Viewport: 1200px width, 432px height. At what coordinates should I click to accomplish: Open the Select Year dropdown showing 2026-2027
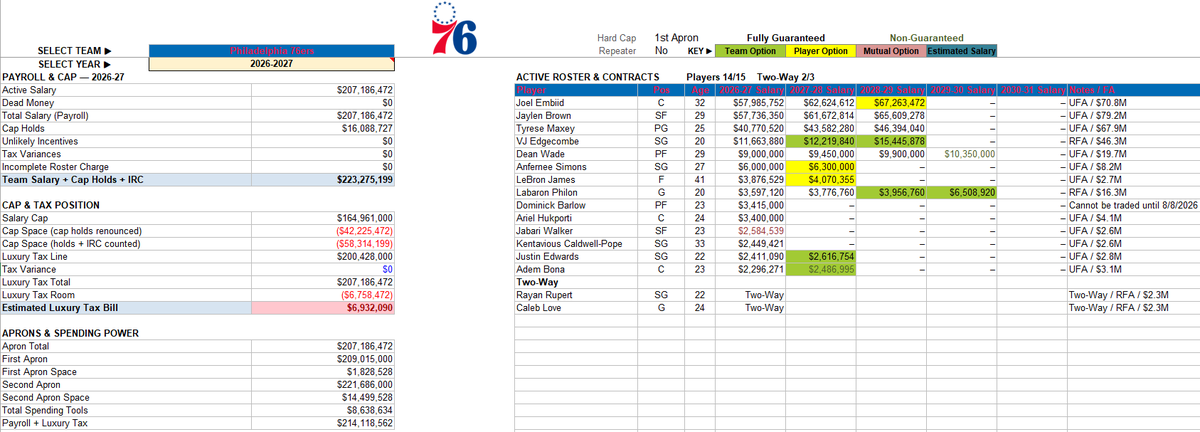pyautogui.click(x=271, y=64)
